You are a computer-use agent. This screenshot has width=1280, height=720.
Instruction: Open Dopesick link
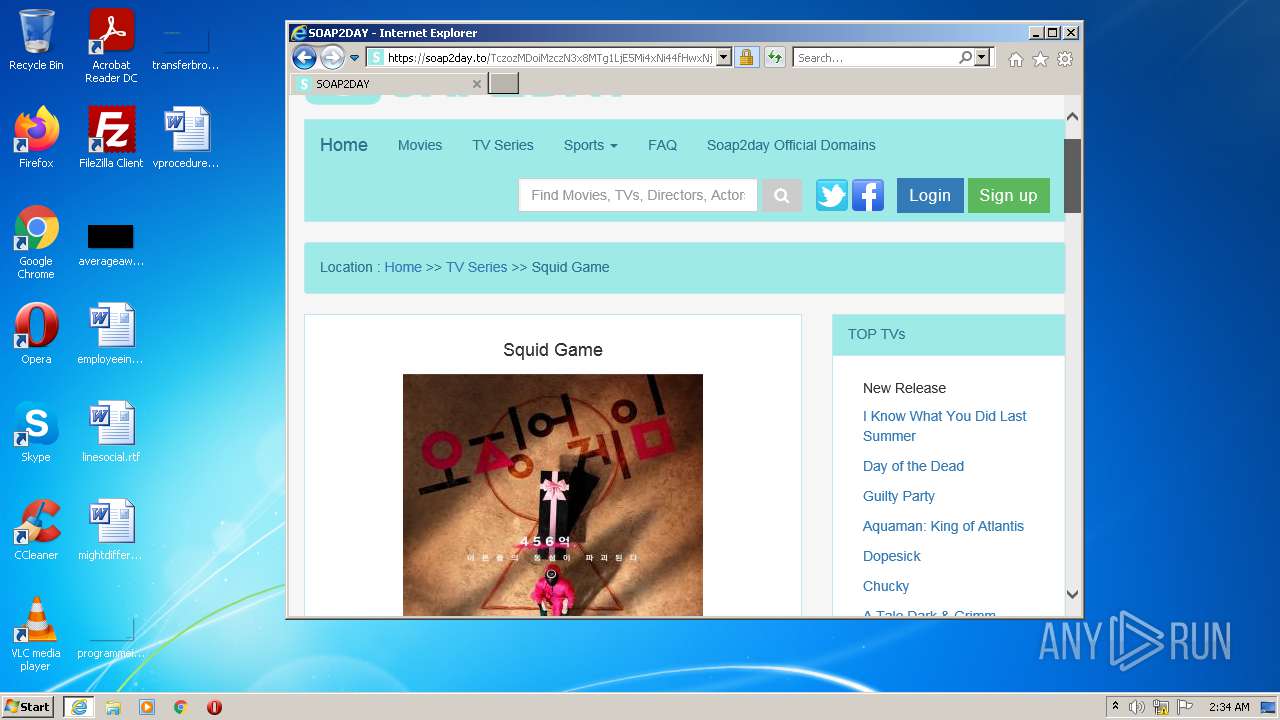pyautogui.click(x=892, y=556)
